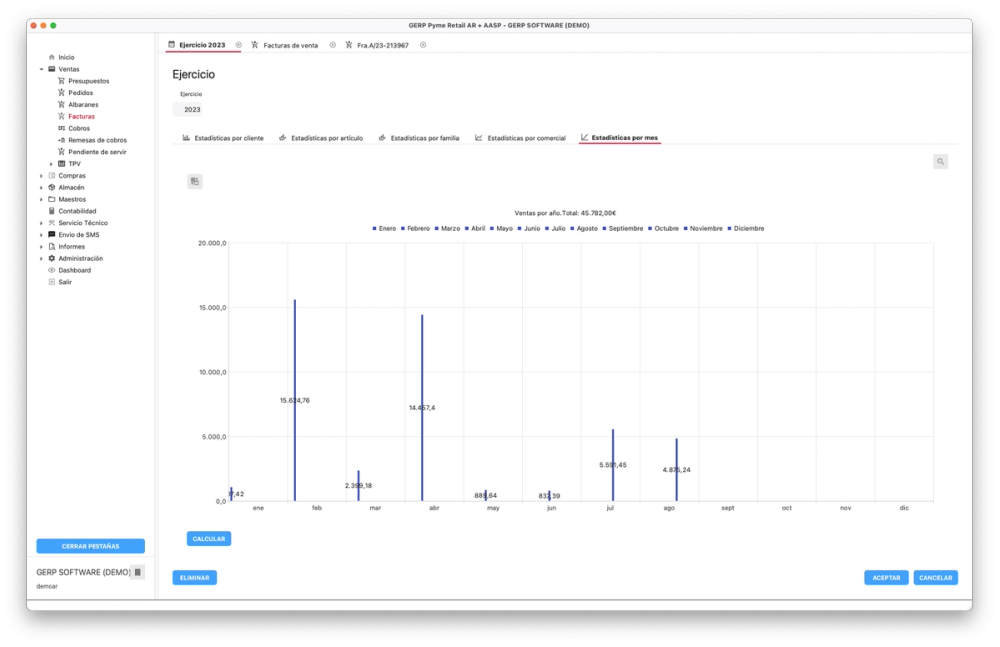The height and width of the screenshot is (647, 1000).
Task: Expand the Compras tree node
Action: click(x=41, y=175)
